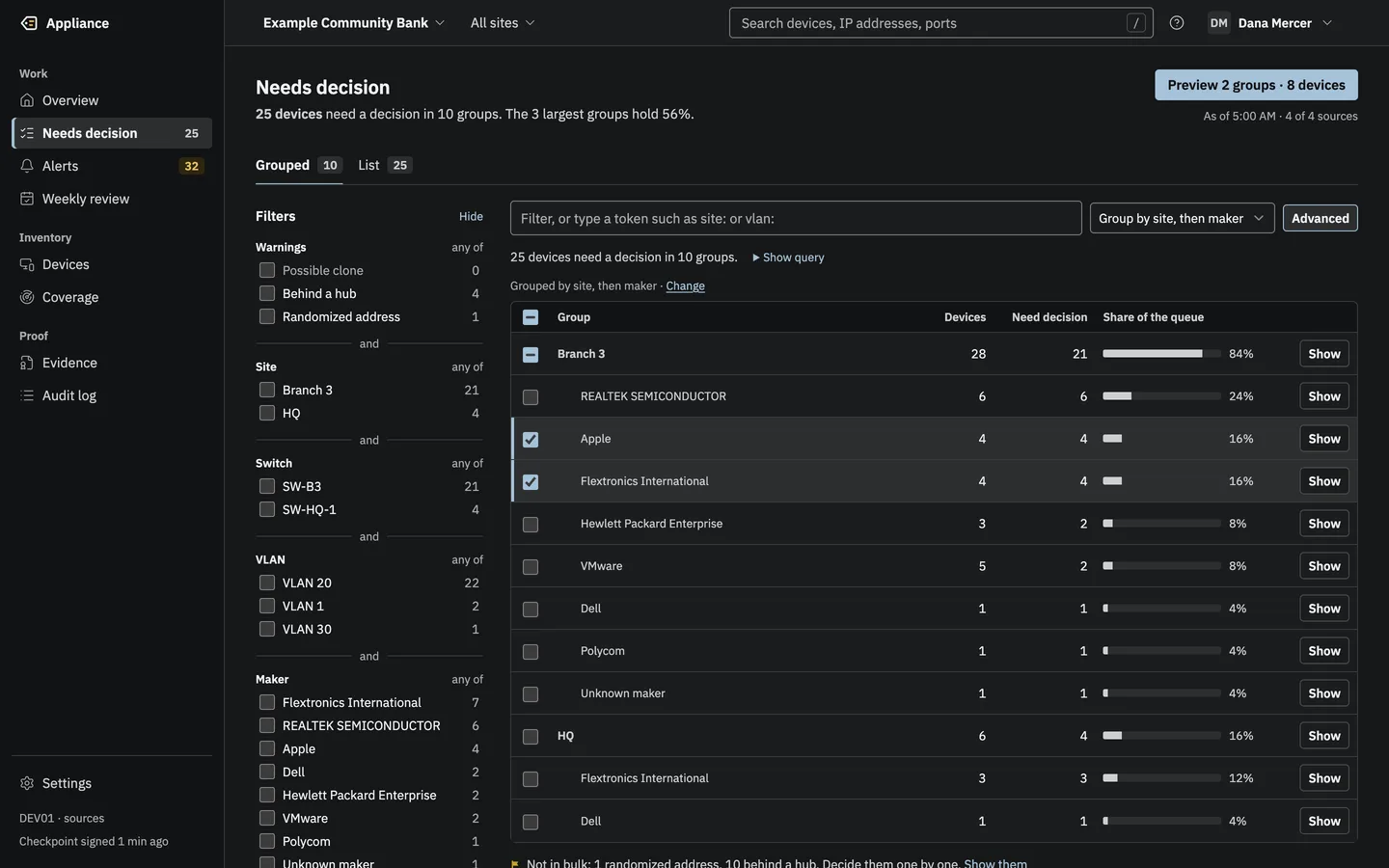
Task: Toggle the select-all checkbox in table header
Action: pos(531,317)
